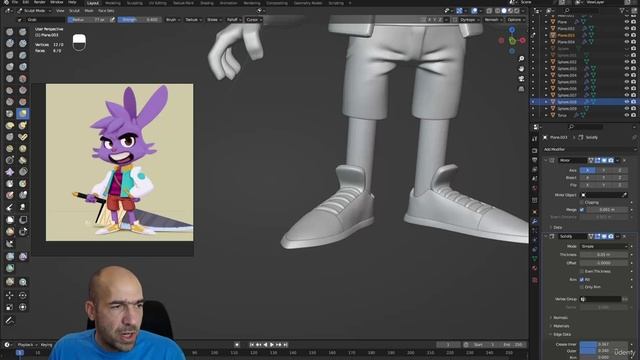Click the brush Radius slider

[x=89, y=20]
